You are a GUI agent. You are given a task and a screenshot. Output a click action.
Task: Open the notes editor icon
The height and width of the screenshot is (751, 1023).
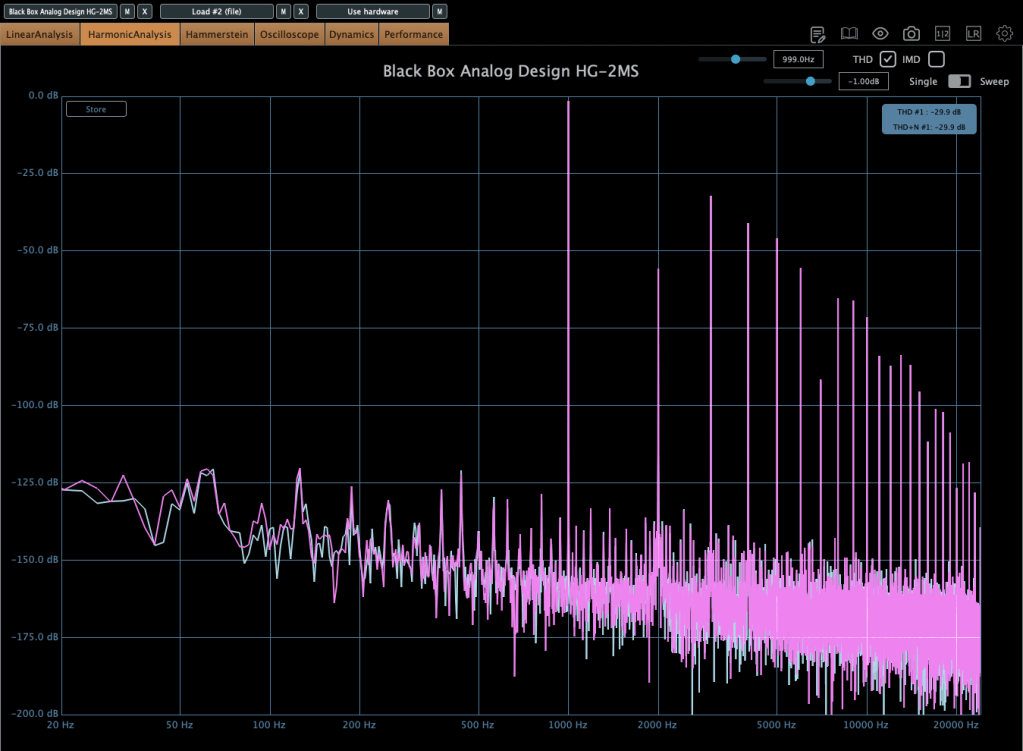coord(818,34)
